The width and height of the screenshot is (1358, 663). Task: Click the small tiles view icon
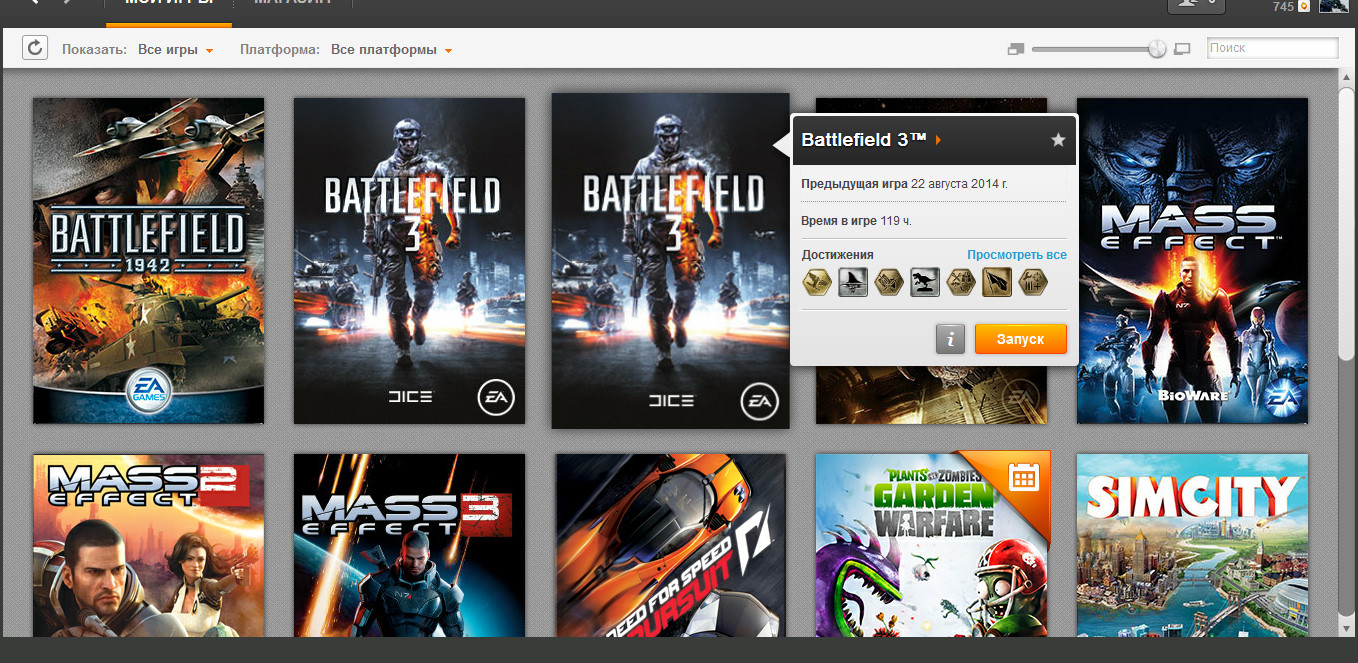click(1016, 49)
